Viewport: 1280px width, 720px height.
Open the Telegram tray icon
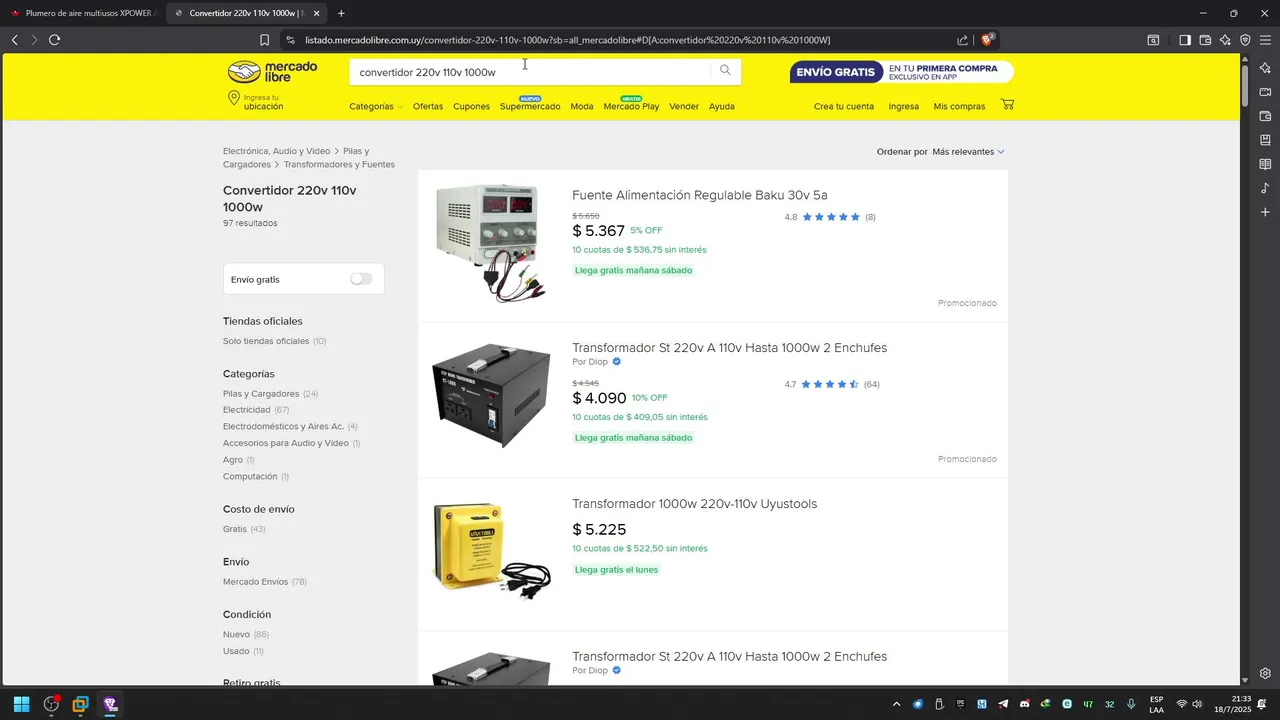[x=1003, y=704]
